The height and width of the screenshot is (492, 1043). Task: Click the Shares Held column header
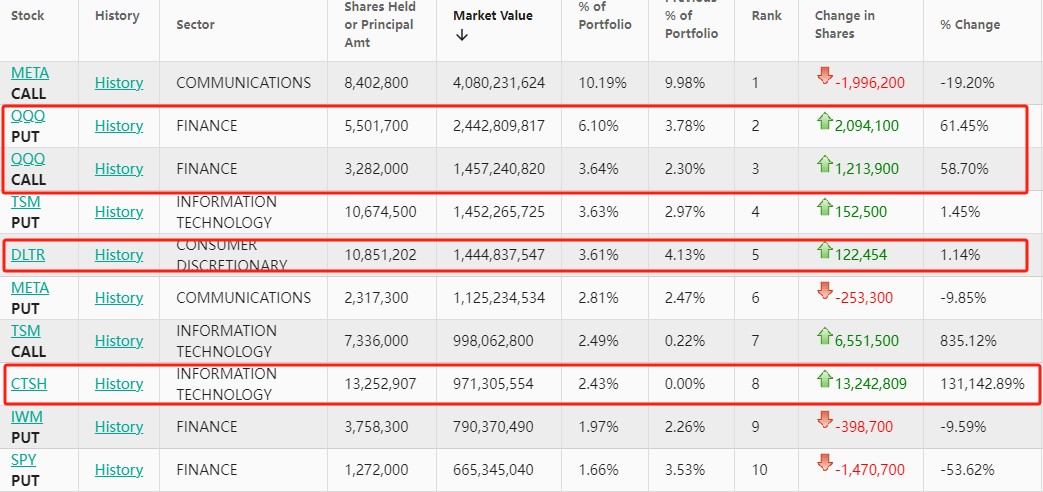(379, 24)
